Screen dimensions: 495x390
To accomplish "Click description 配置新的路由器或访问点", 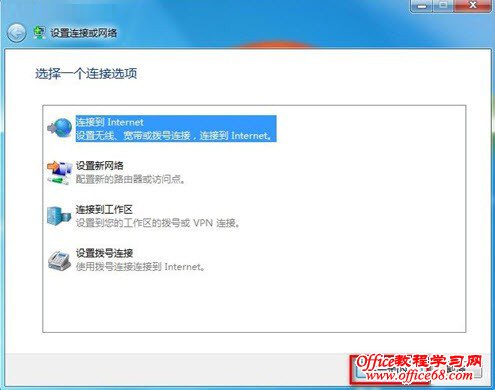I will coord(130,179).
